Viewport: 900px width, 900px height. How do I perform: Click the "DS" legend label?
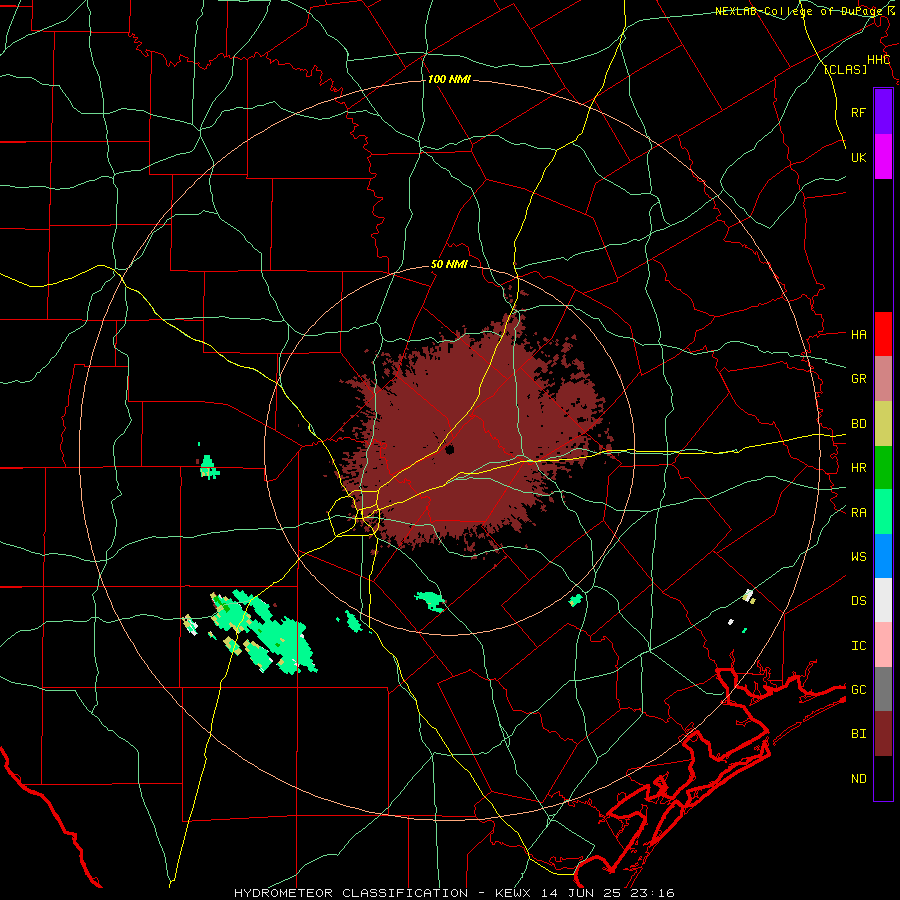[x=858, y=601]
